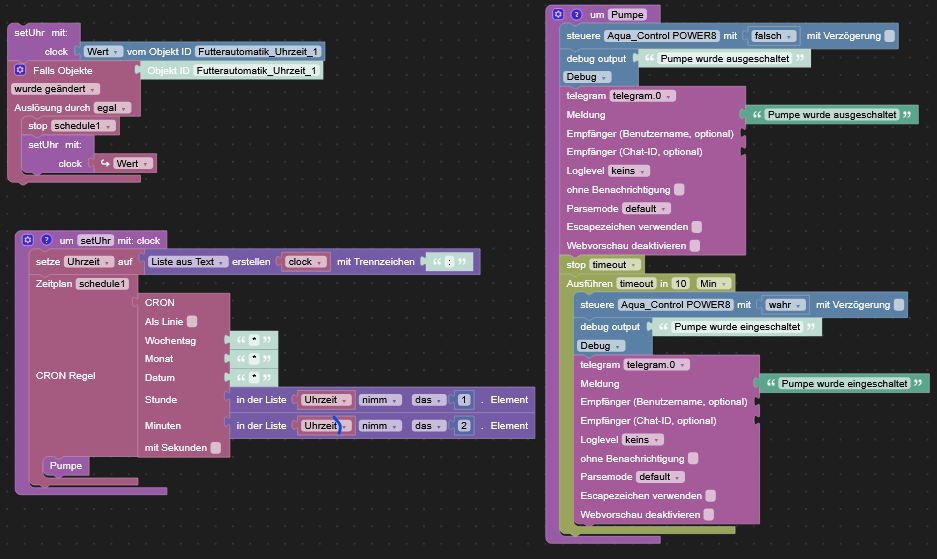Open the falsch boolean dropdown
Image resolution: width=937 pixels, height=559 pixels.
tap(774, 36)
